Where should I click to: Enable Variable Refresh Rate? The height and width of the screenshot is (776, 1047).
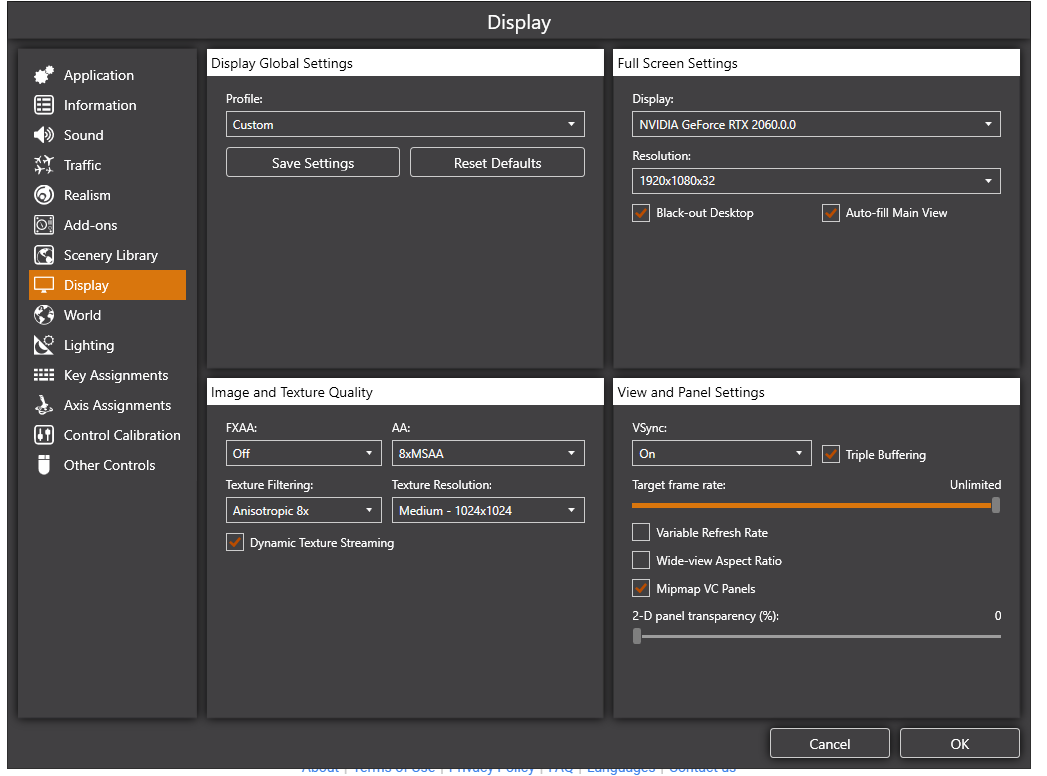click(x=641, y=532)
